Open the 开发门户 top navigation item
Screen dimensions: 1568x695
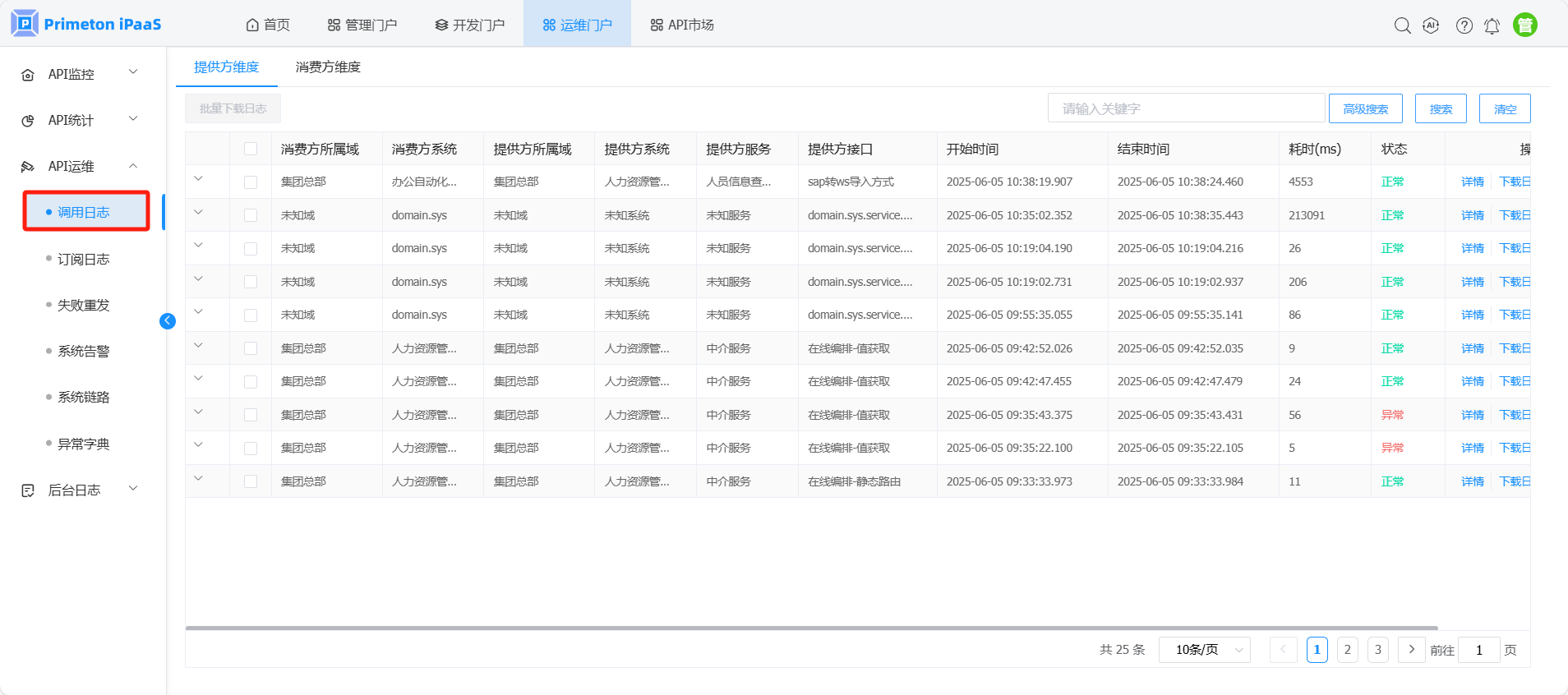pos(469,25)
